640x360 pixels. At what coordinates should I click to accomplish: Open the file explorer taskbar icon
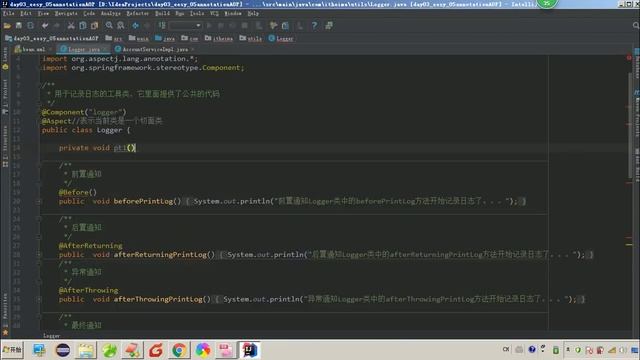click(86, 350)
